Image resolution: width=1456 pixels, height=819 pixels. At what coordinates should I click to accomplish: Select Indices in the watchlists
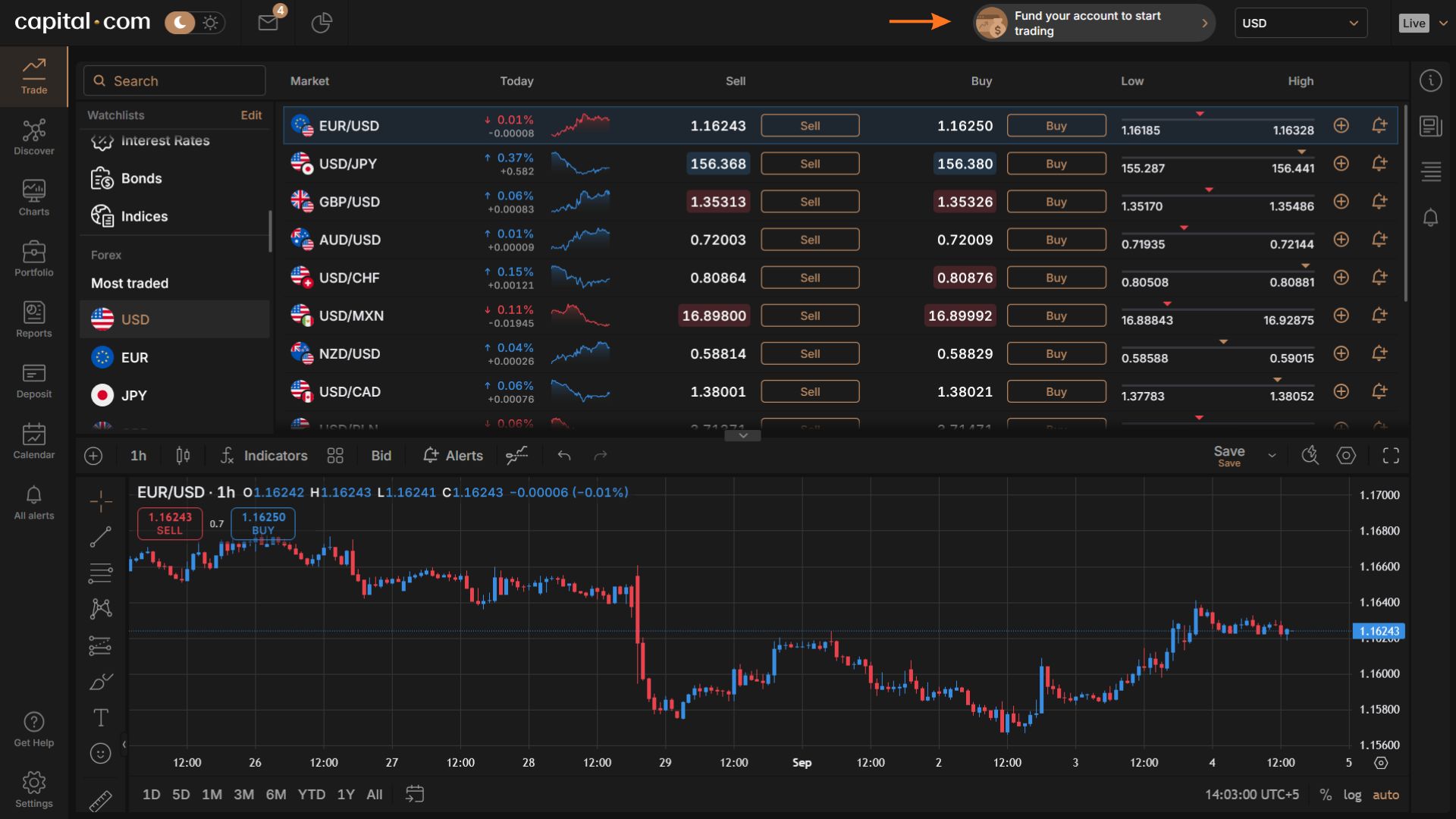point(174,216)
